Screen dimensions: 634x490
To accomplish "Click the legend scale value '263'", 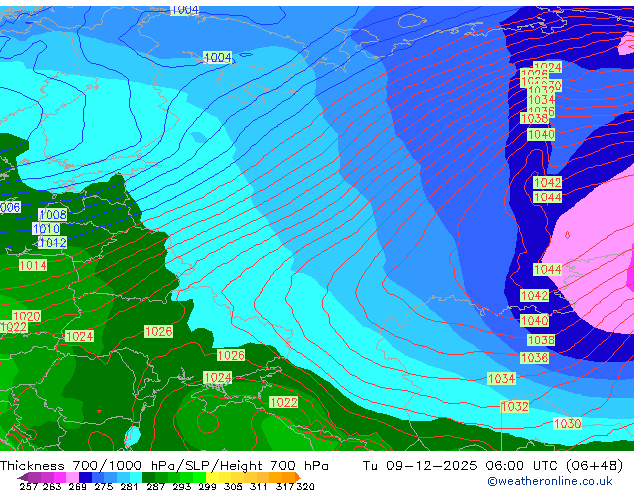I will (x=52, y=486).
